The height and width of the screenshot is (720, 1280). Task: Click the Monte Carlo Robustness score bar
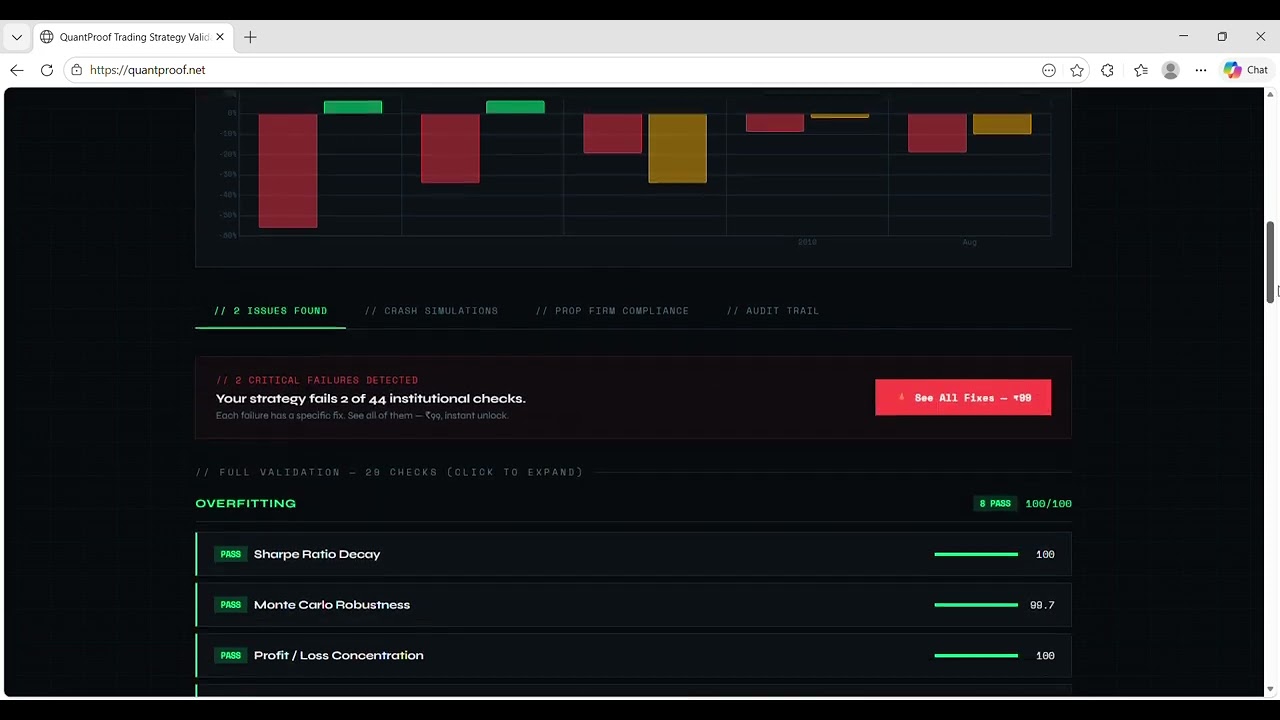click(x=976, y=605)
